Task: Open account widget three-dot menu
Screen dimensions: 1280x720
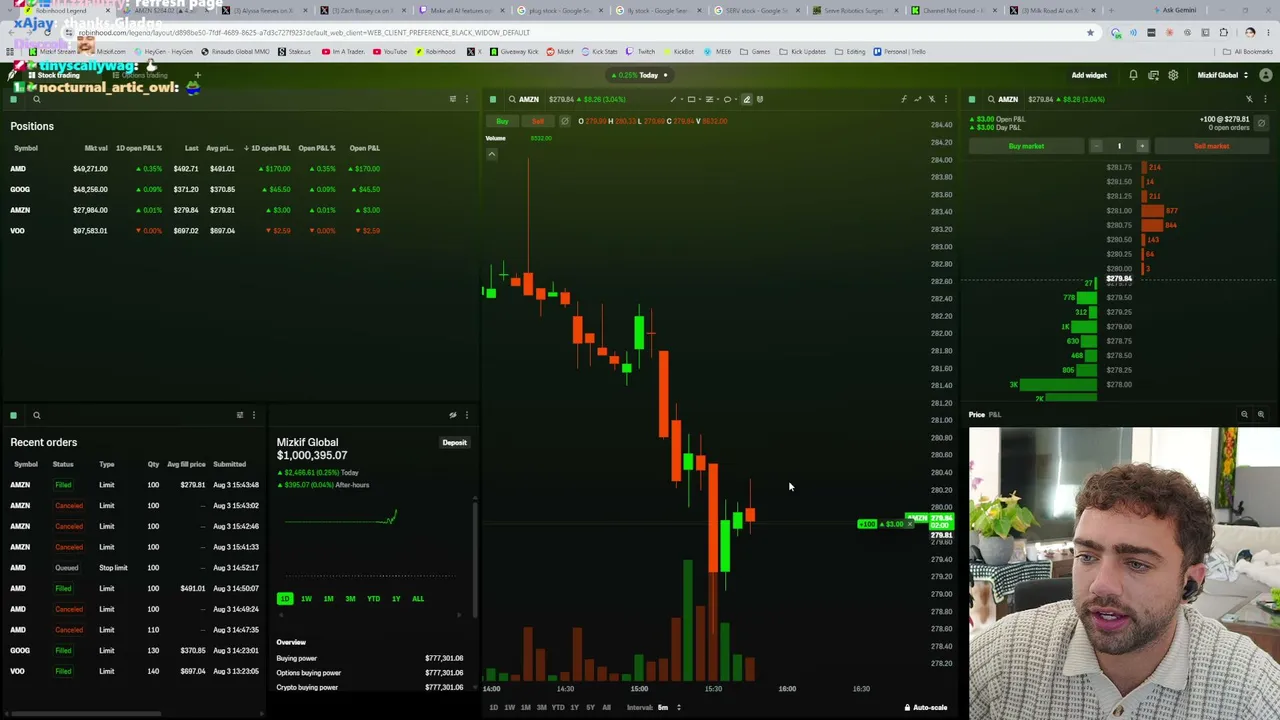Action: point(466,415)
